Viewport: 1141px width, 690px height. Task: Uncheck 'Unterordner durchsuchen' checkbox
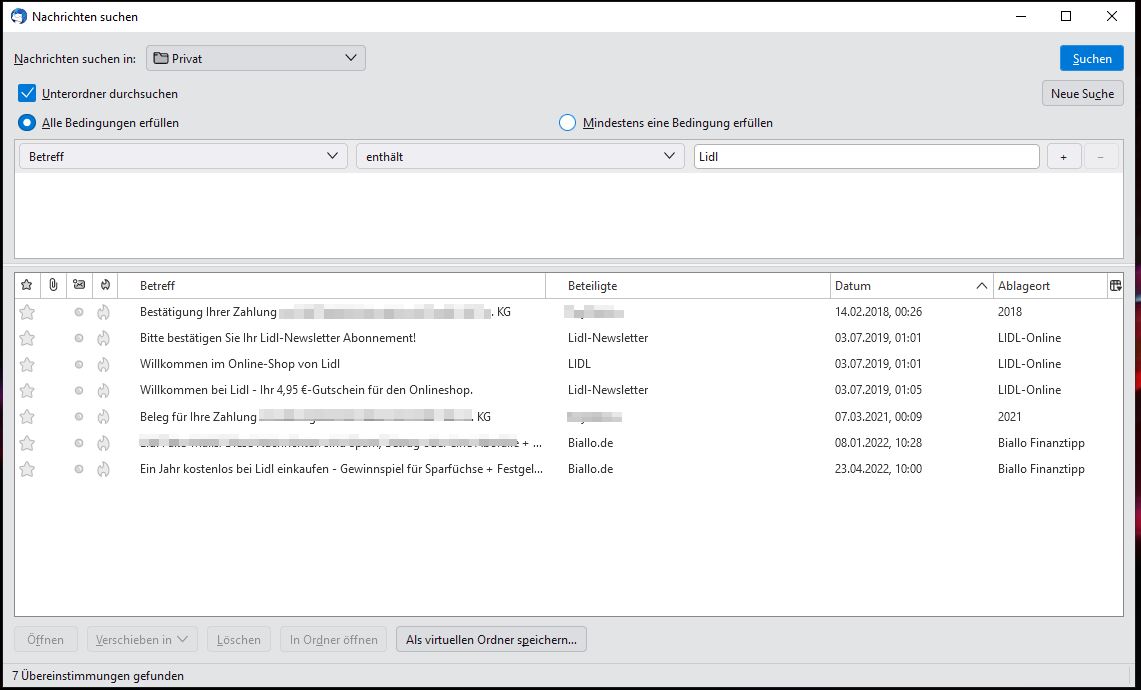click(x=27, y=94)
